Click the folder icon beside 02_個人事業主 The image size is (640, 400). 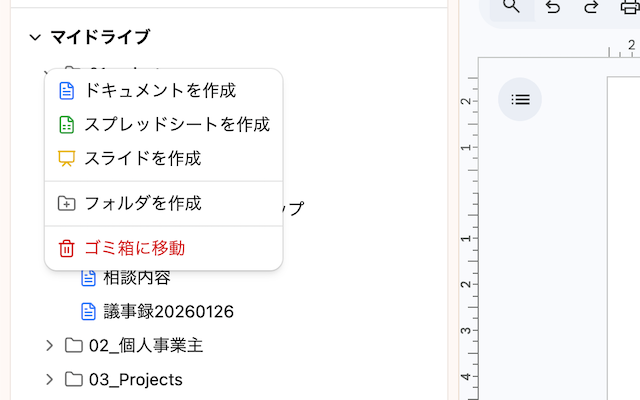tap(74, 345)
